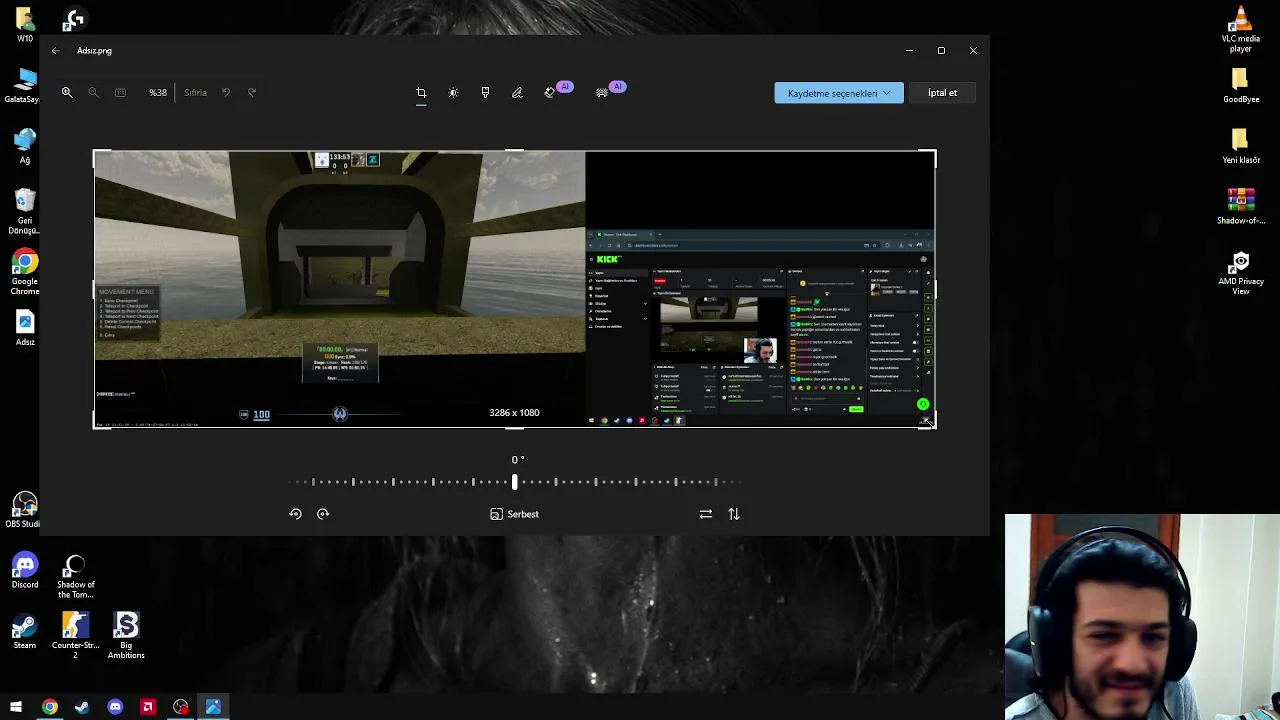Switch to AMD Software in the taskbar

pyautogui.click(x=148, y=707)
